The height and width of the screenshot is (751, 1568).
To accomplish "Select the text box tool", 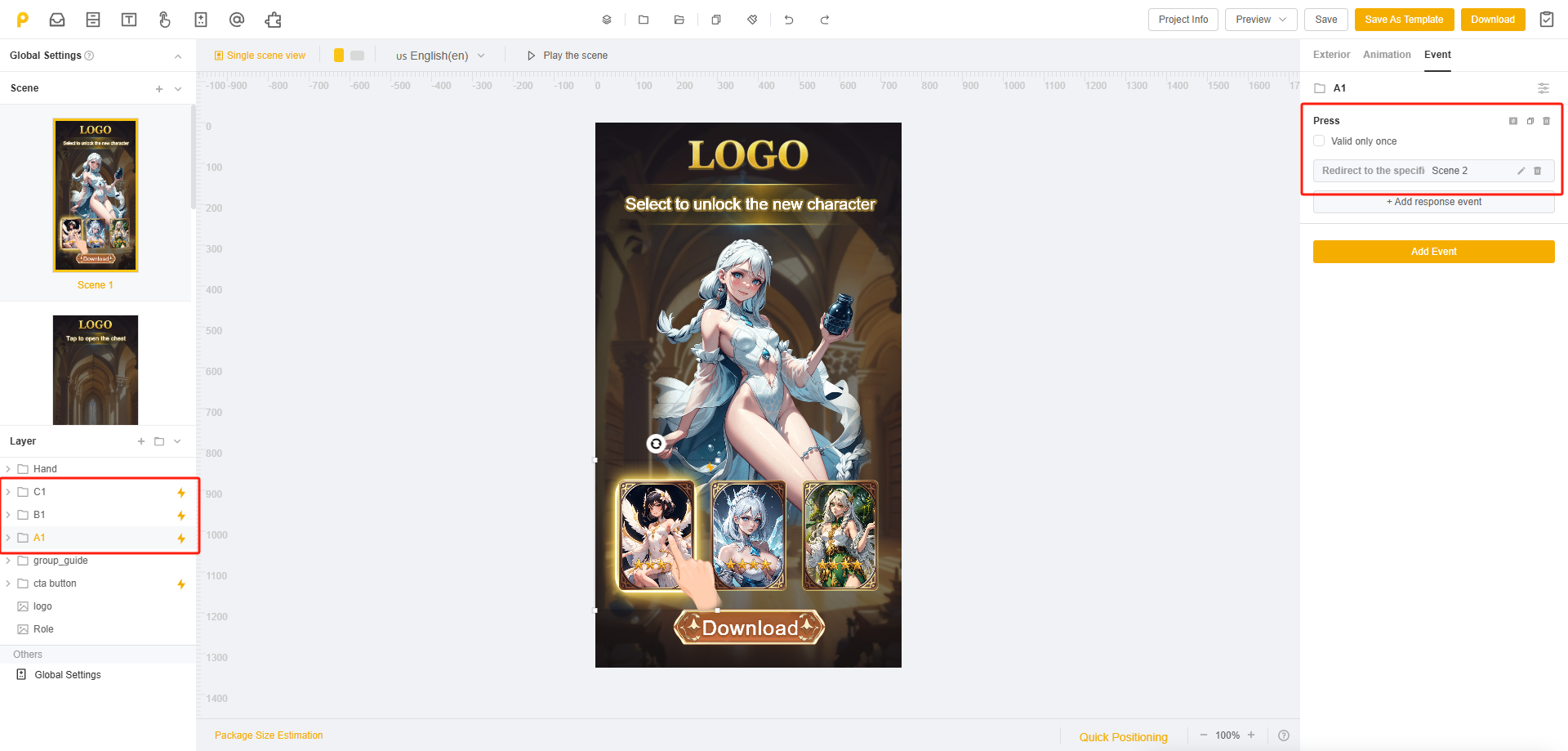I will 129,20.
